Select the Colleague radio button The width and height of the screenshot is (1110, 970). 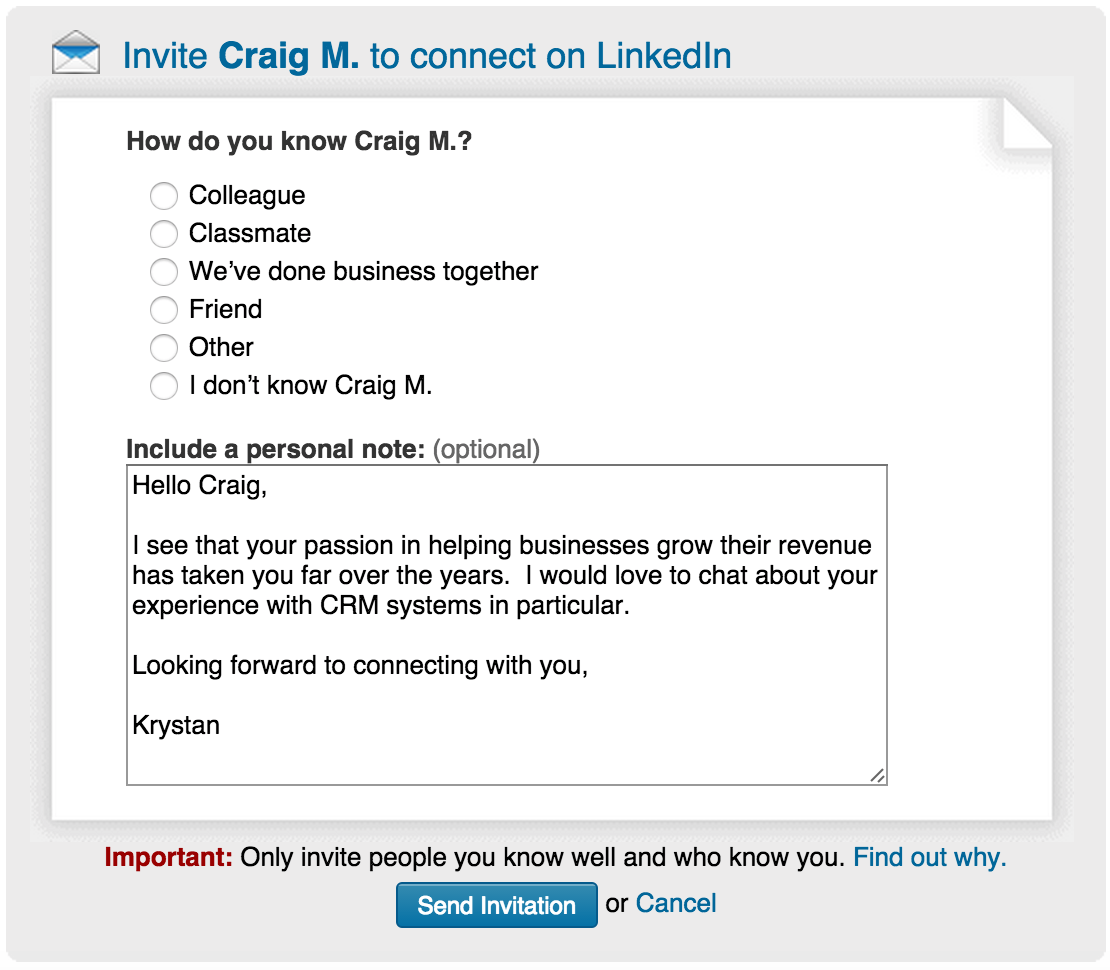coord(164,196)
